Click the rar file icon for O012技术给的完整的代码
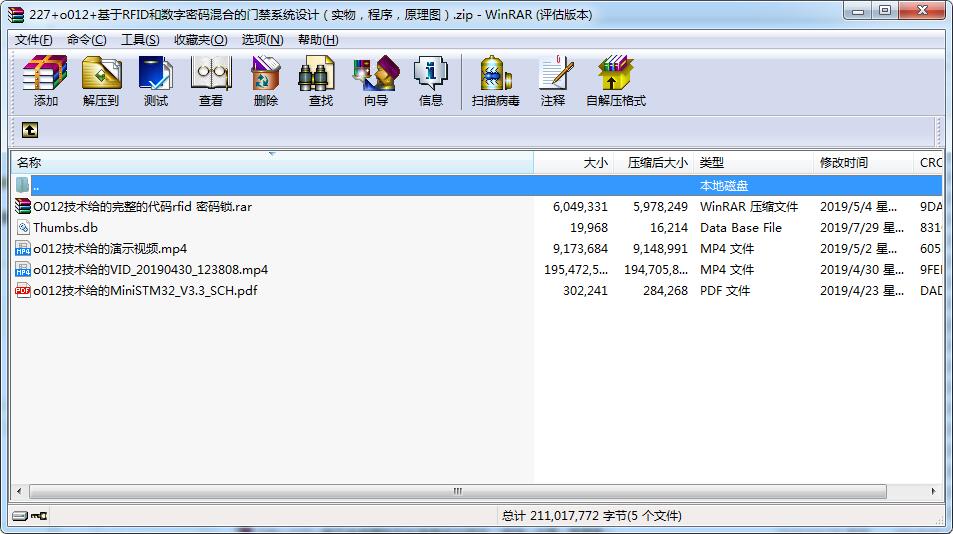The image size is (953, 534). [23, 207]
